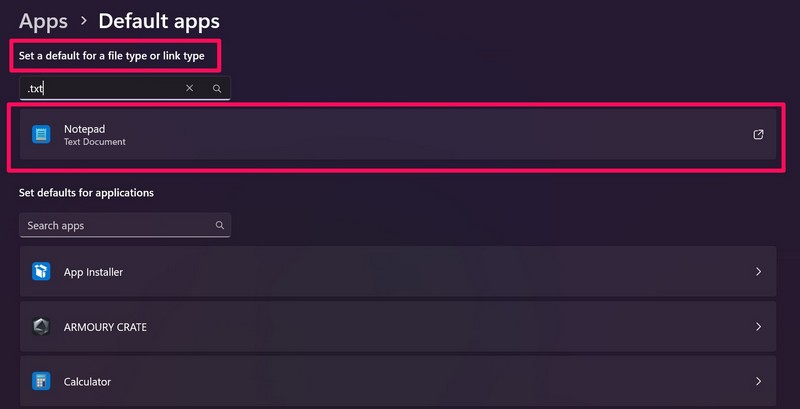Click the Notepad app icon

(x=41, y=135)
